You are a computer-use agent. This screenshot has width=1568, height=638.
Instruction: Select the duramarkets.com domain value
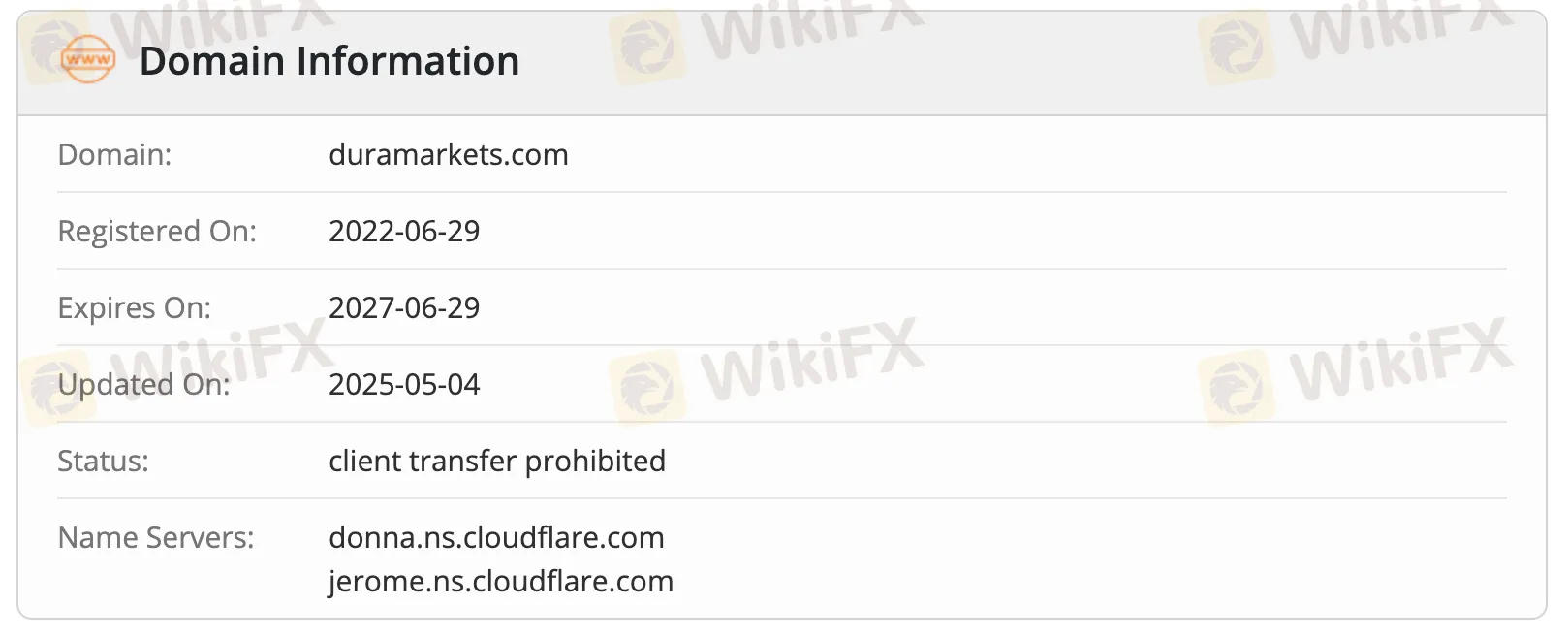click(448, 154)
